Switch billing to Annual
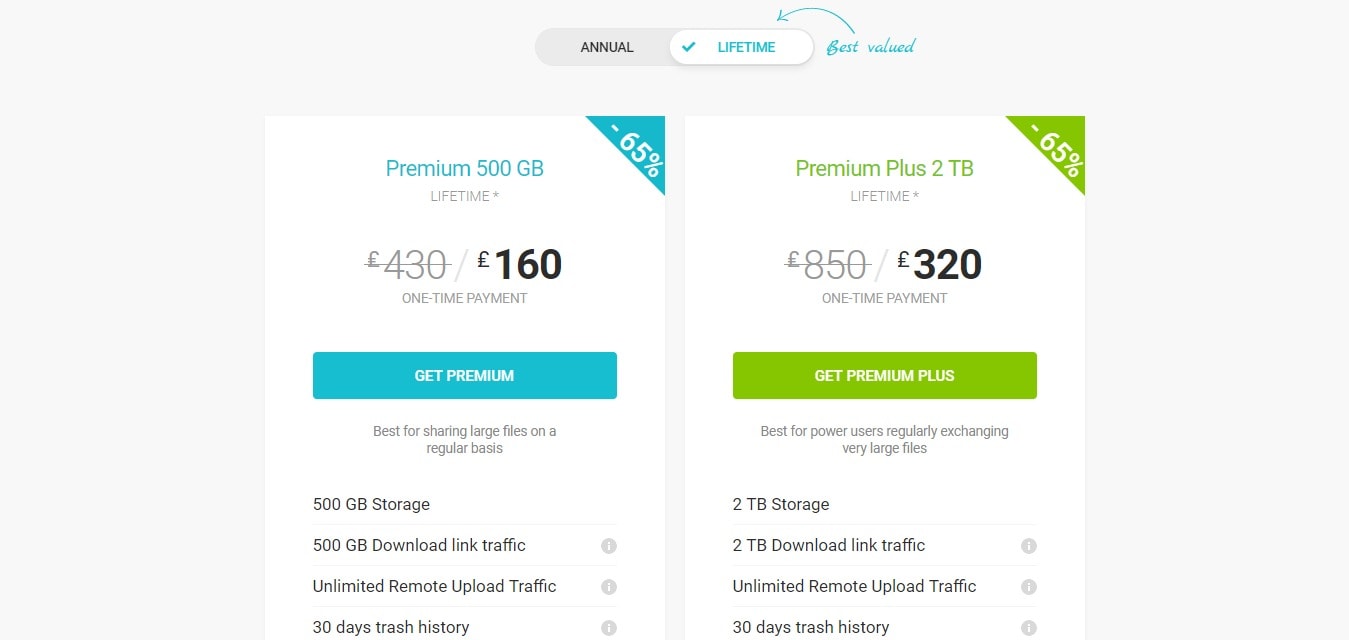1349x640 pixels. click(x=607, y=47)
